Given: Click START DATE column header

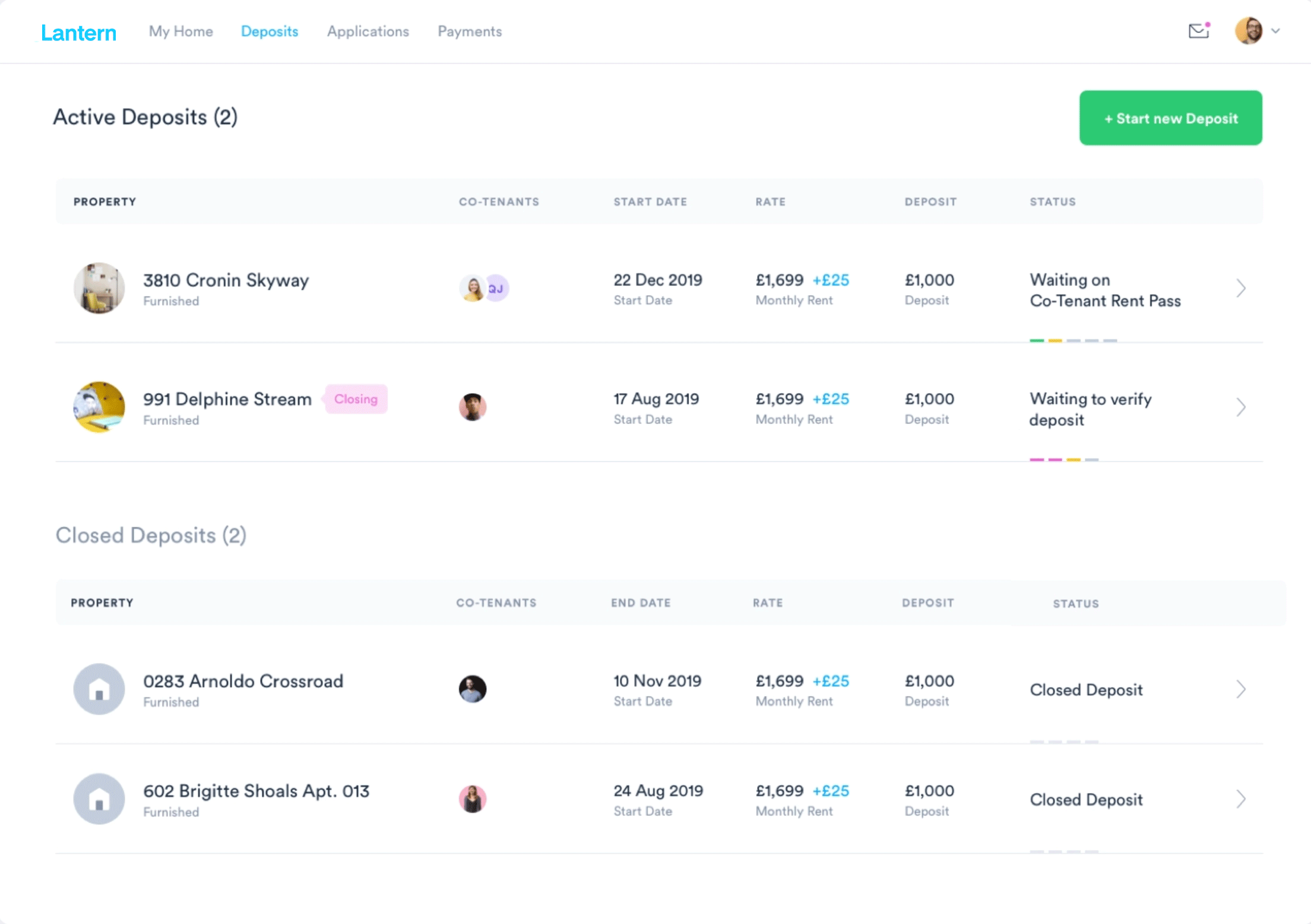Looking at the screenshot, I should pos(650,201).
